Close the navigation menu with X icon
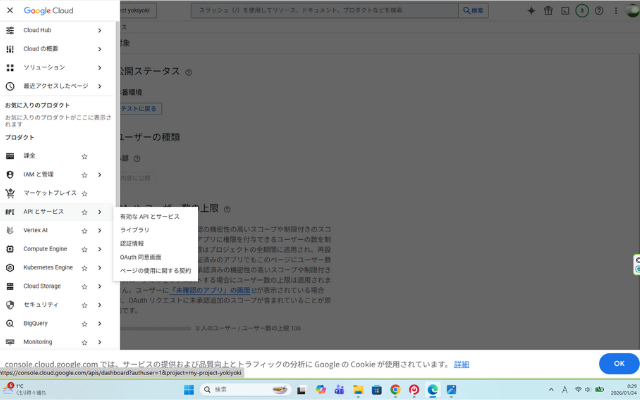The height and width of the screenshot is (400, 640). click(x=10, y=11)
